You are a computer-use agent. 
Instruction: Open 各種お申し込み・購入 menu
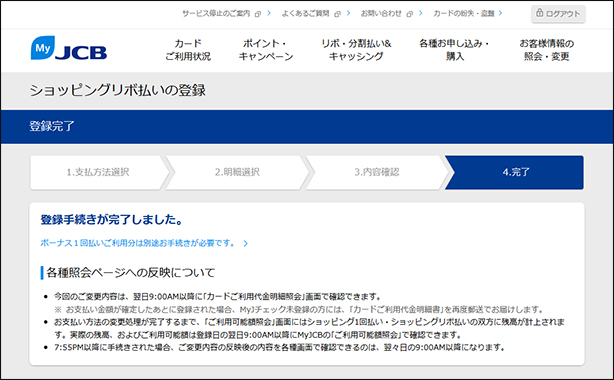(454, 50)
